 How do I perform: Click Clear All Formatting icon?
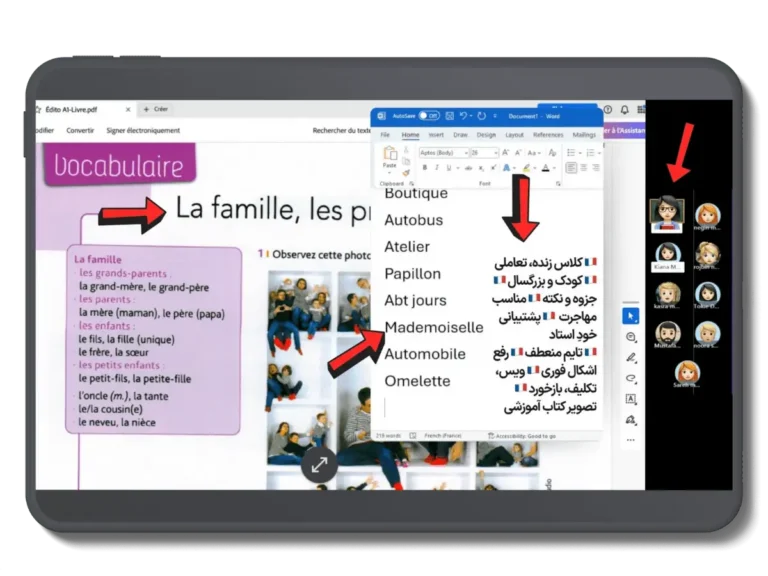(x=552, y=153)
